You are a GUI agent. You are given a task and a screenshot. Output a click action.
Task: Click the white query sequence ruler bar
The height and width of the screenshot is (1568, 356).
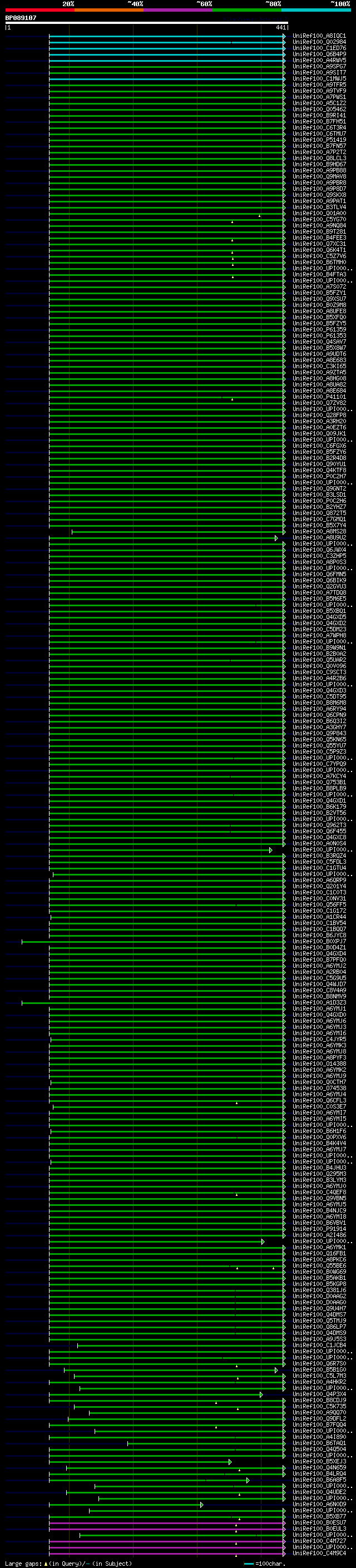coord(147,23)
